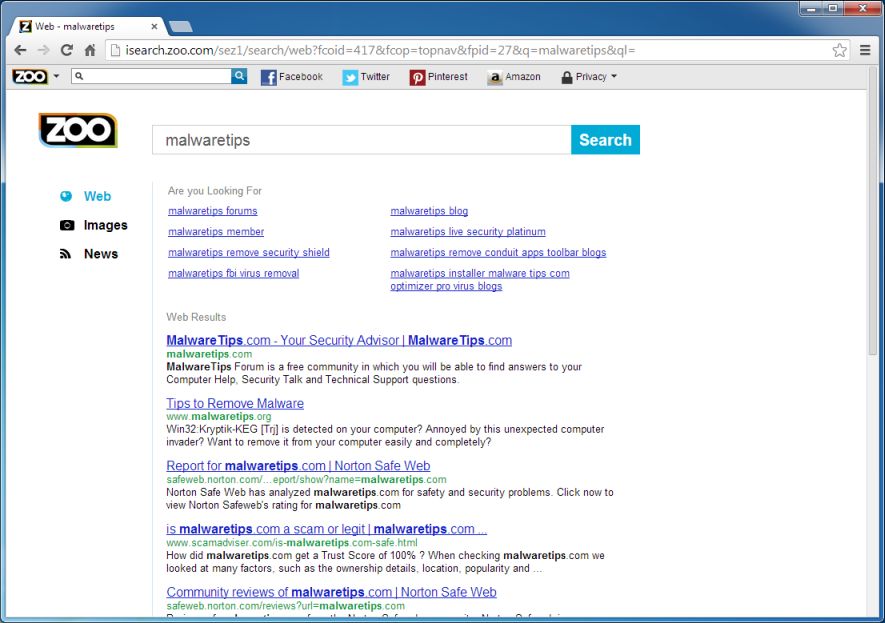Image resolution: width=885 pixels, height=623 pixels.
Task: Select the Web search category
Action: [86, 196]
